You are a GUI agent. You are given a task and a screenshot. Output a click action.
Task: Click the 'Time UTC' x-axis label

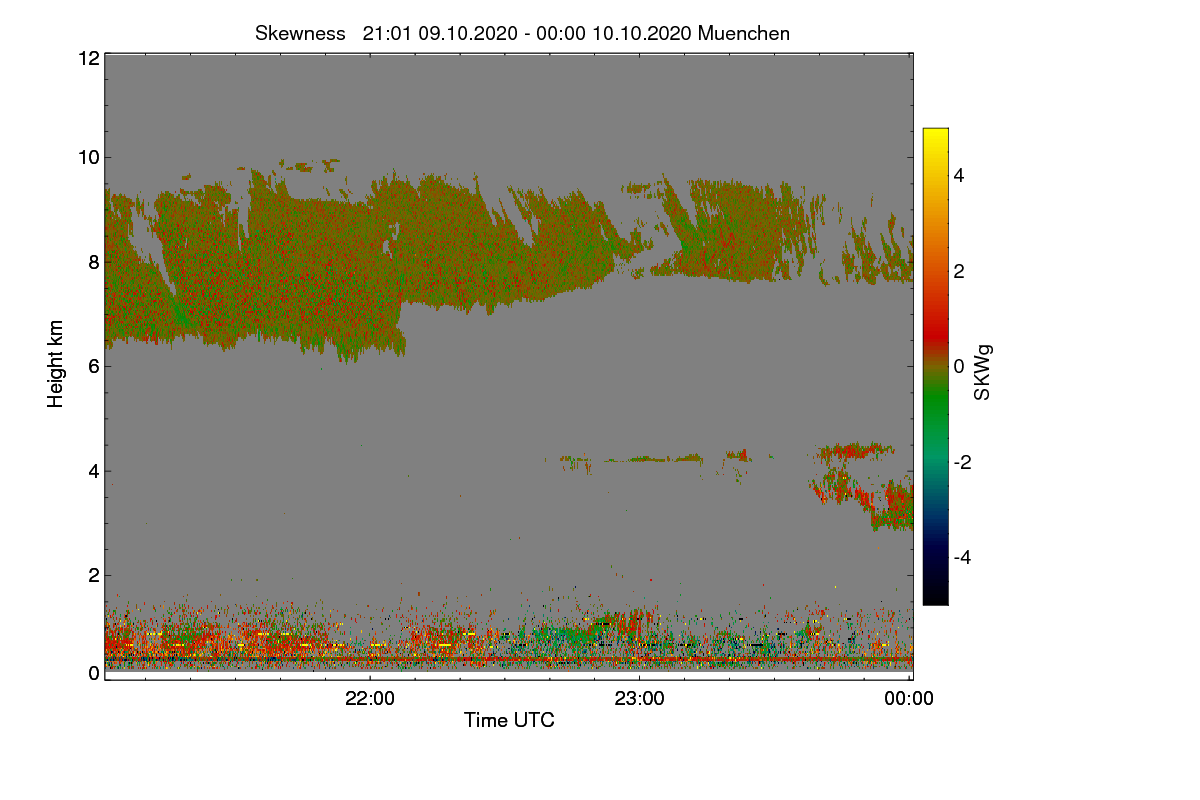pos(509,720)
